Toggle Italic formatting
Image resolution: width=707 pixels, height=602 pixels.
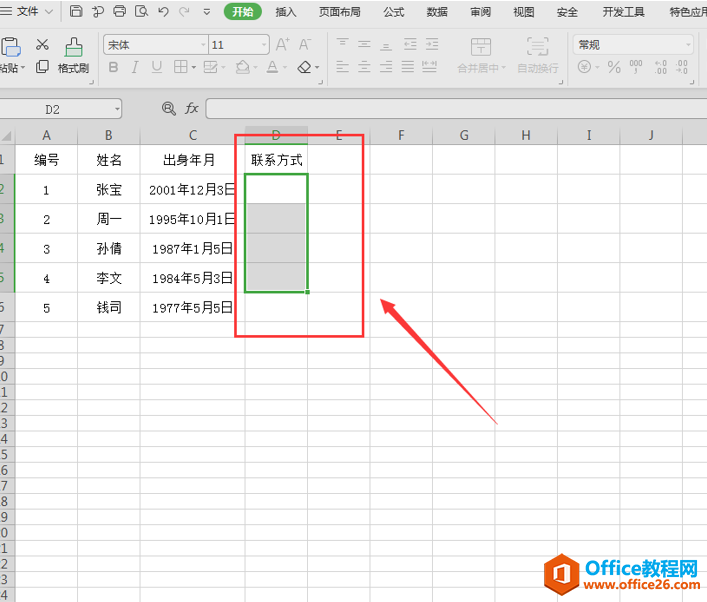135,67
